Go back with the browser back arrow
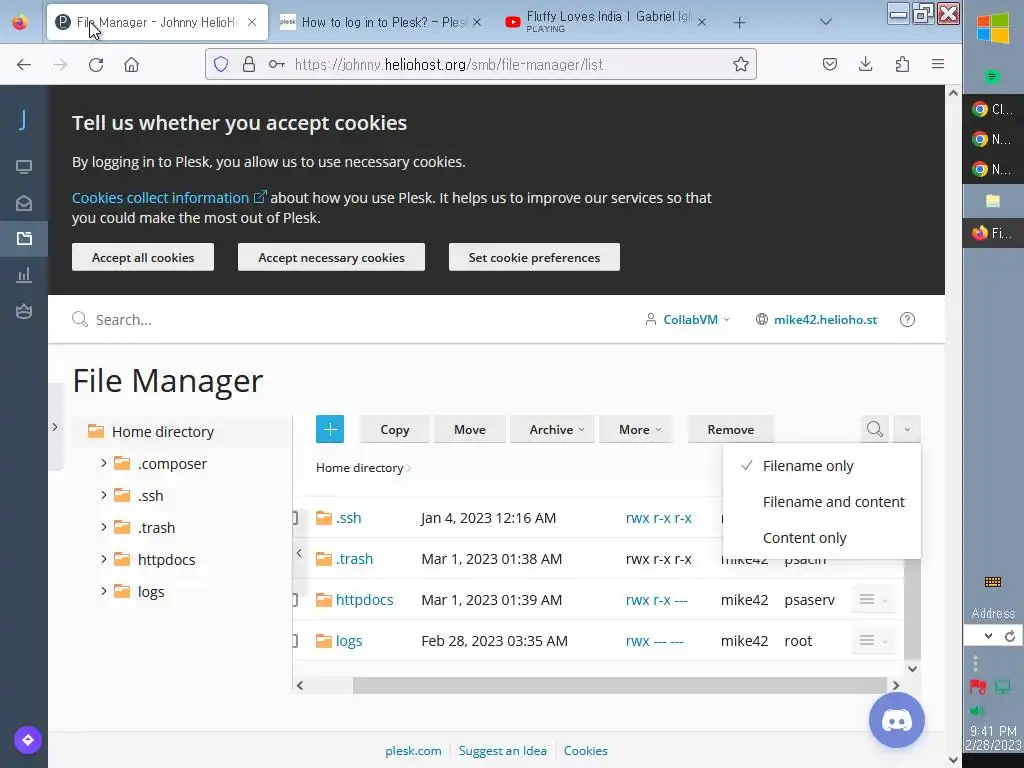Viewport: 1024px width, 768px height. point(24,64)
